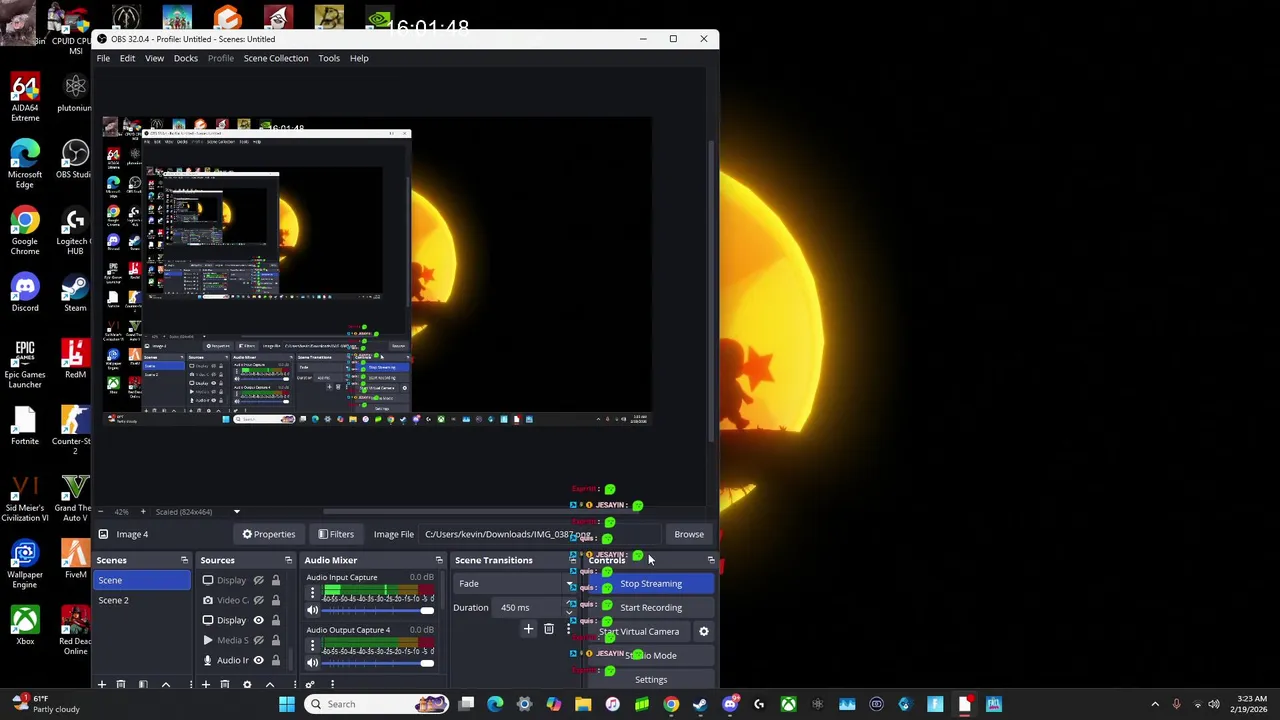Viewport: 1280px width, 720px height.
Task: Open selected source properties gear icon
Action: 247,685
